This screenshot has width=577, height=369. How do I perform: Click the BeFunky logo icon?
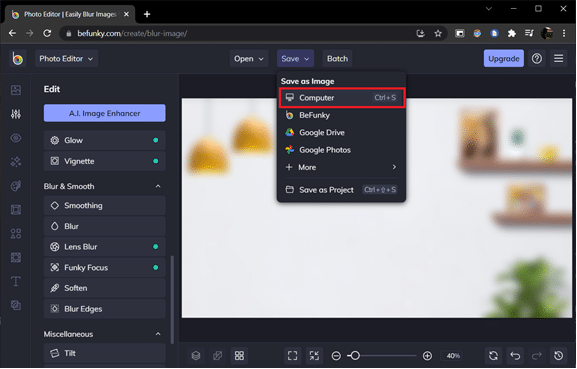(x=17, y=58)
